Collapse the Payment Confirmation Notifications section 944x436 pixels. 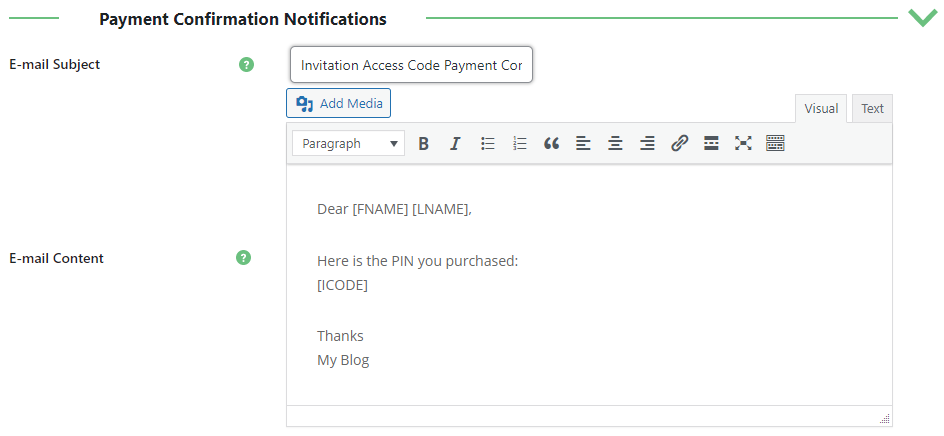(922, 18)
